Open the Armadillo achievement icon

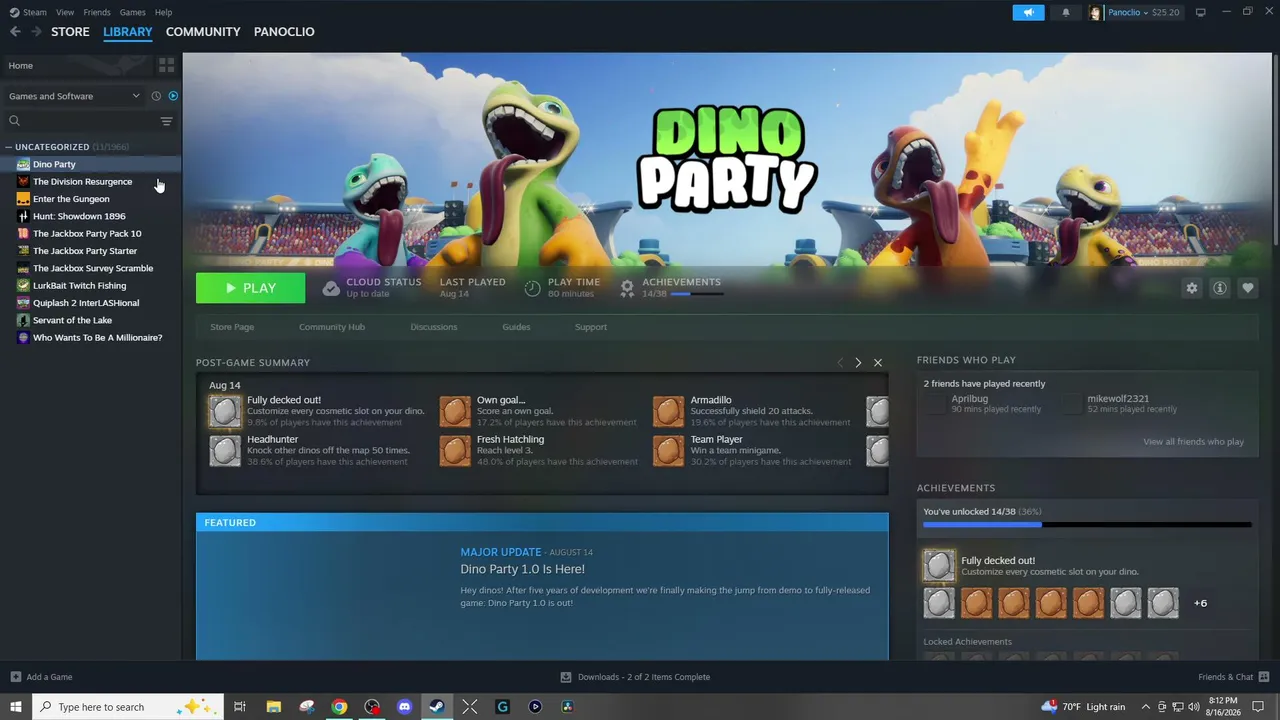coord(669,411)
